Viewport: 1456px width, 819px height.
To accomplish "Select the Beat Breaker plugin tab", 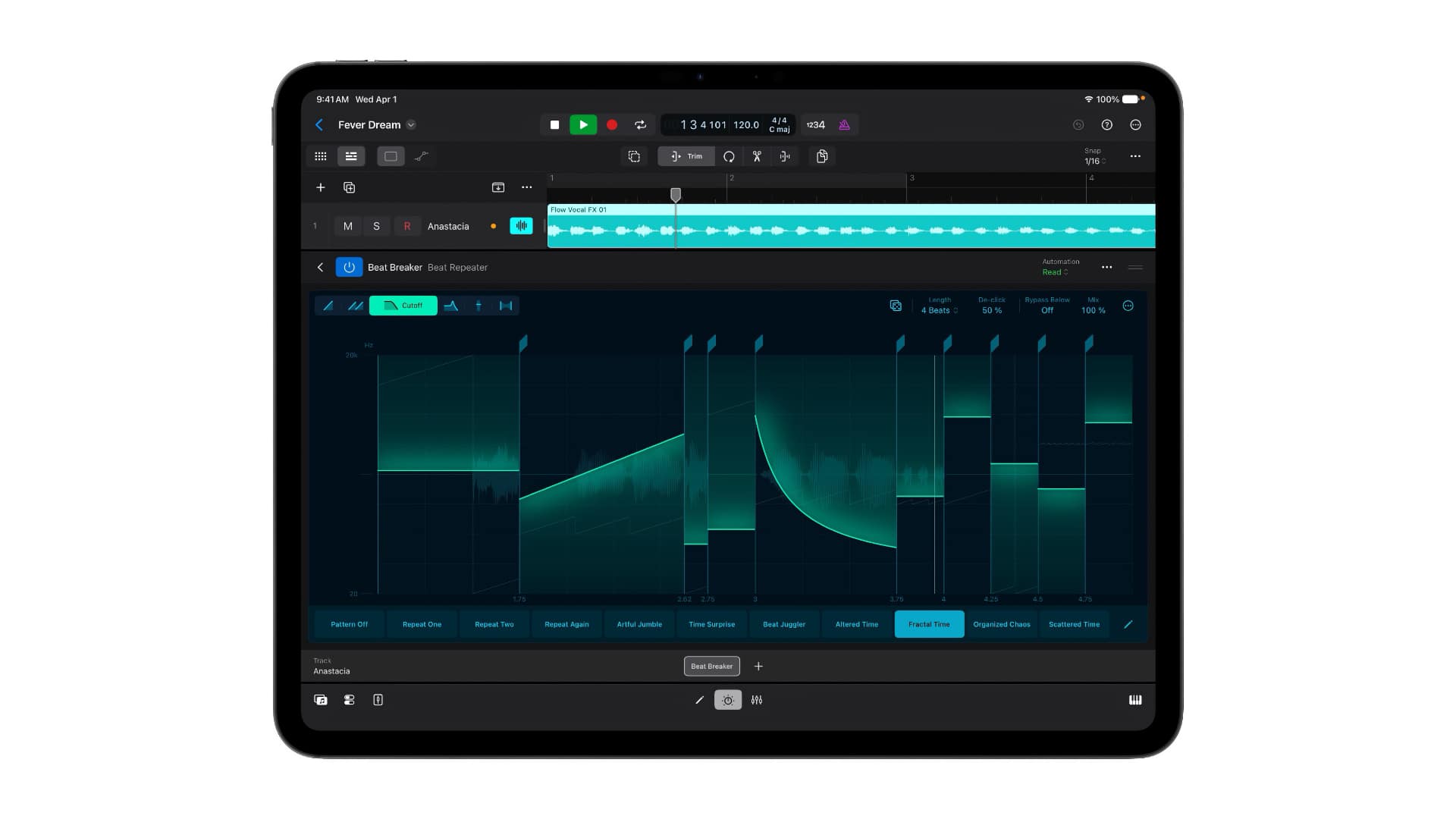I will pos(712,666).
